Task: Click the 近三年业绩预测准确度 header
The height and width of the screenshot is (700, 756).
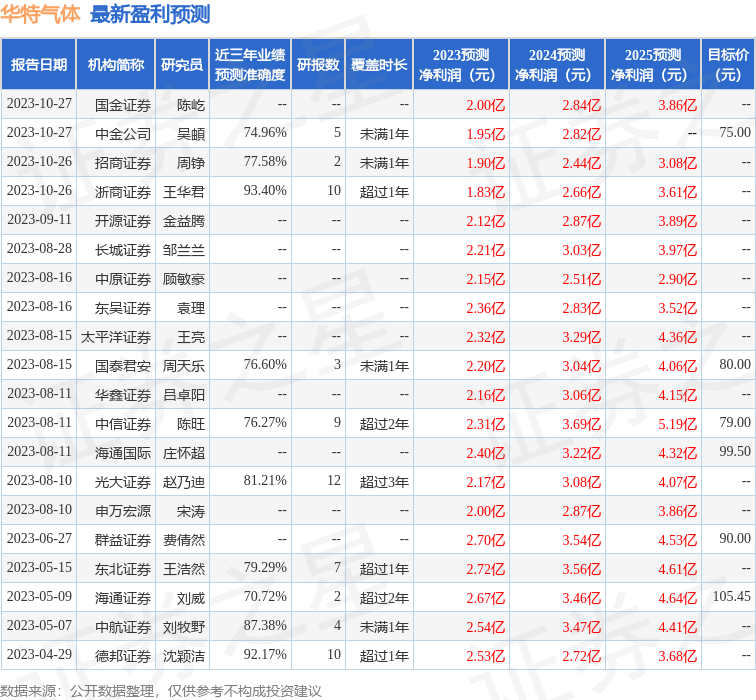Action: (250, 65)
